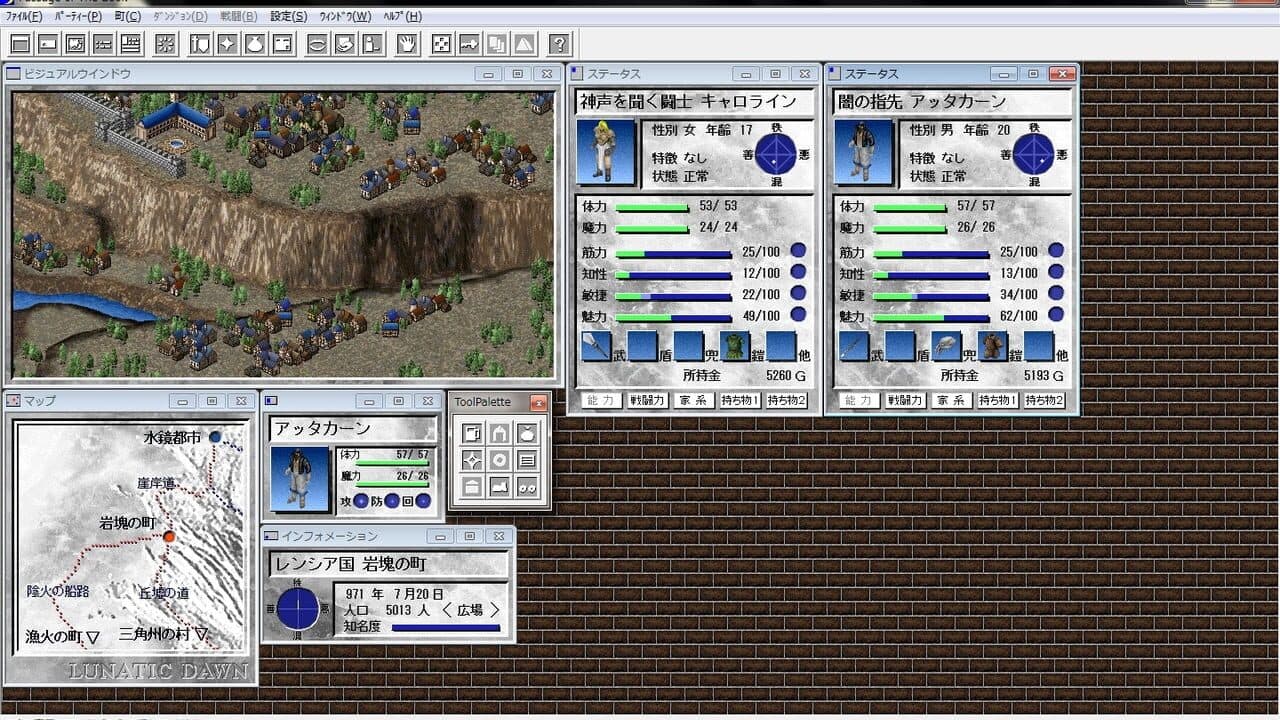Open the 設定(S) menu
Viewport: 1280px width, 720px height.
[x=289, y=16]
